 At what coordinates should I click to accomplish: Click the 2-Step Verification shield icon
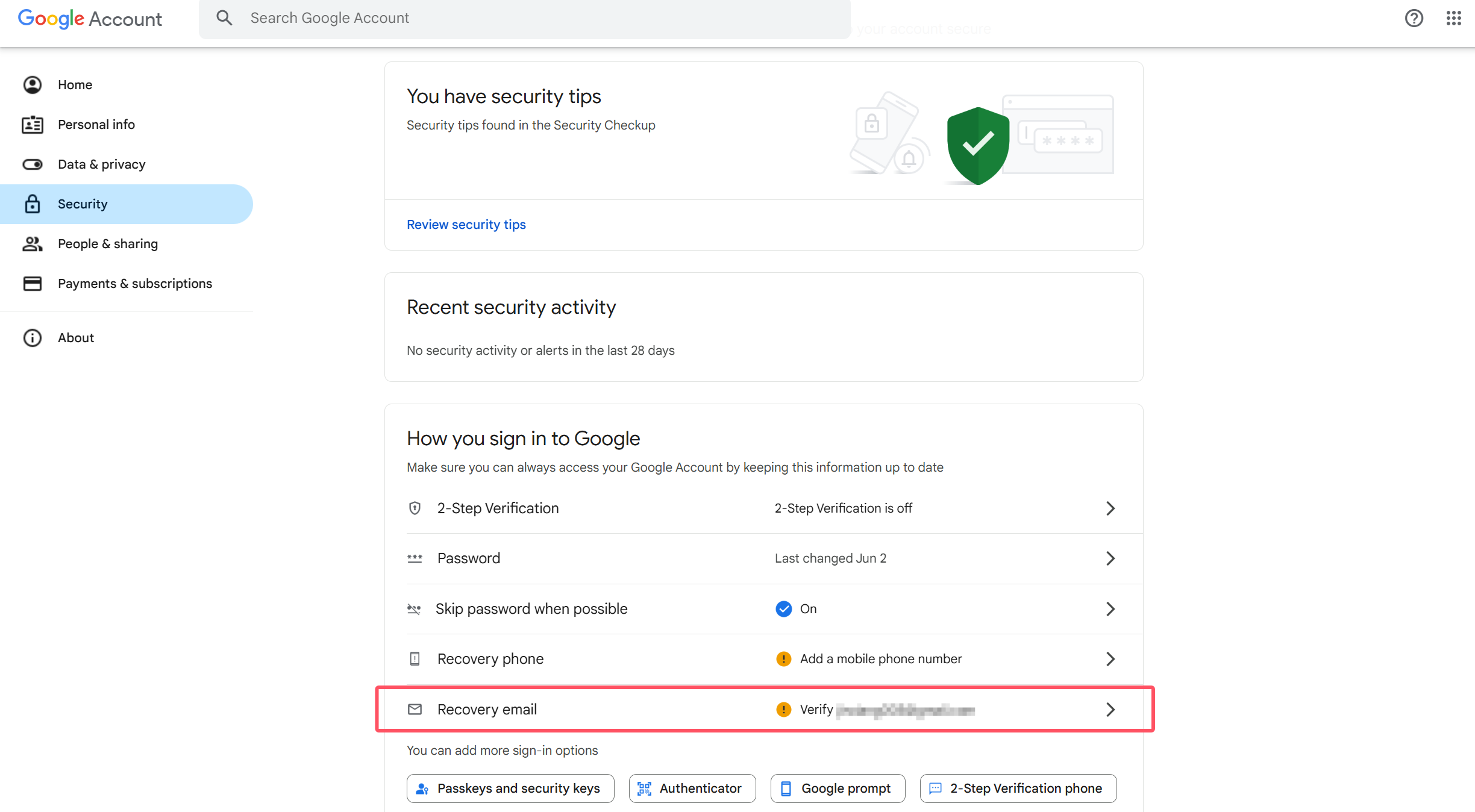tap(415, 508)
